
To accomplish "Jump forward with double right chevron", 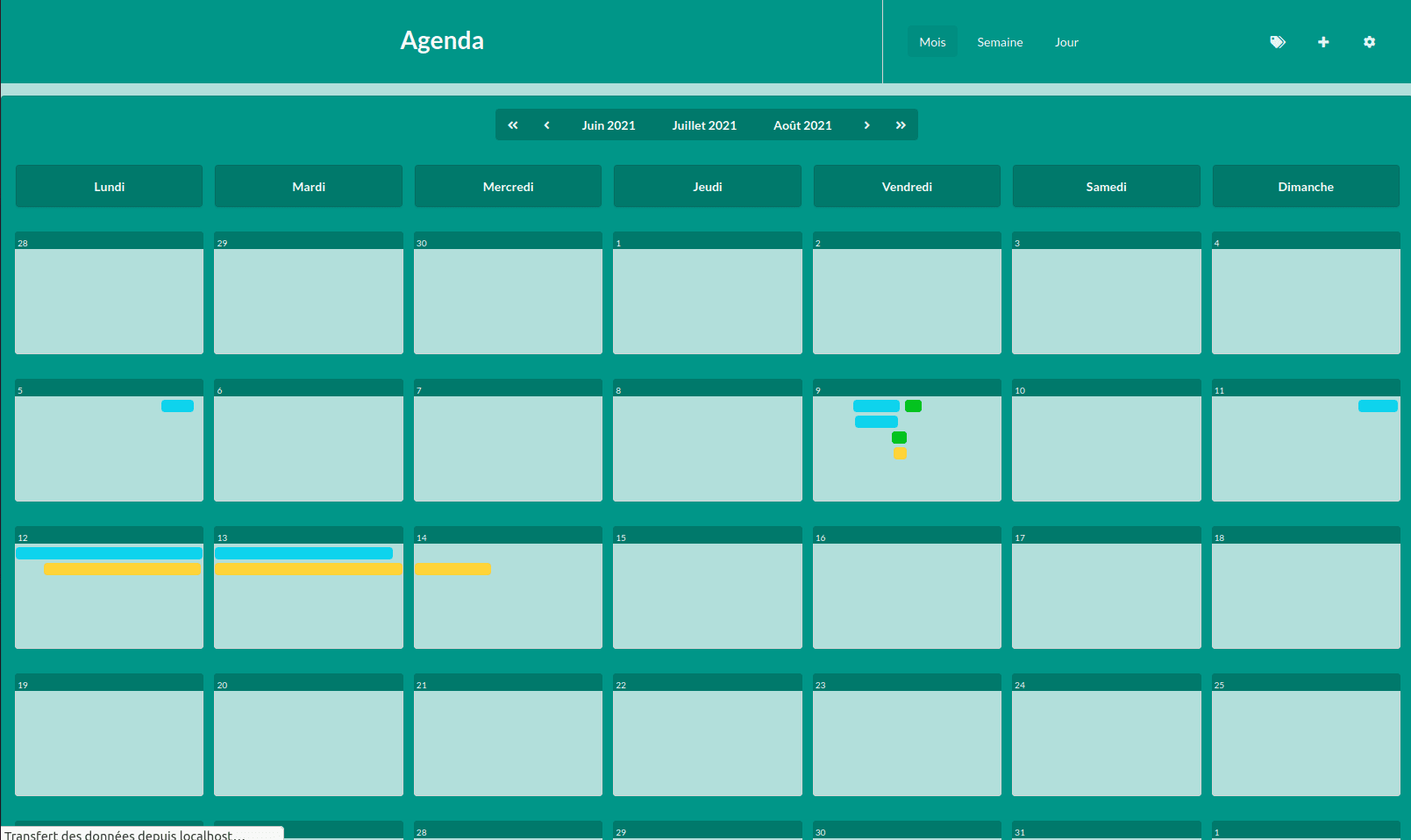I will [x=901, y=125].
